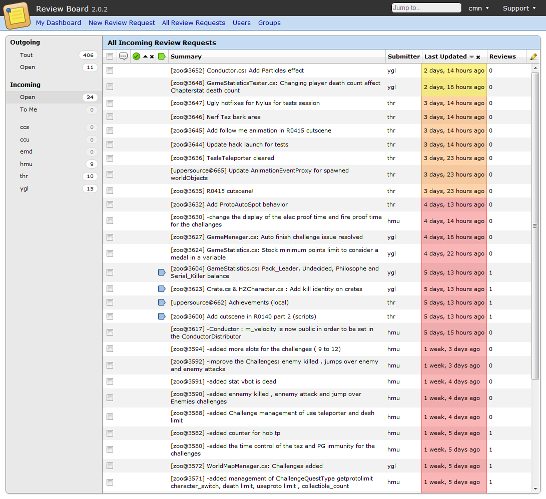
Task: Open review zoo@3652 Conductor summary link
Action: (x=237, y=71)
